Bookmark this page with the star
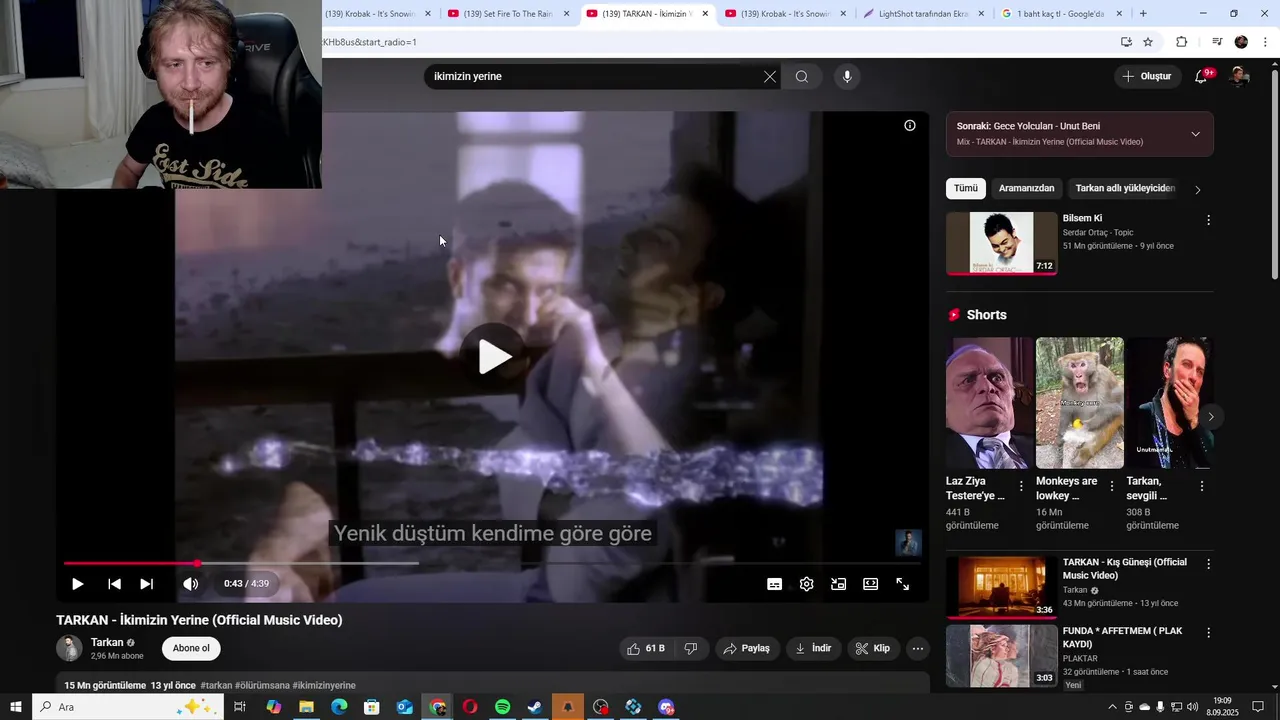Image resolution: width=1280 pixels, height=720 pixels. (1148, 42)
